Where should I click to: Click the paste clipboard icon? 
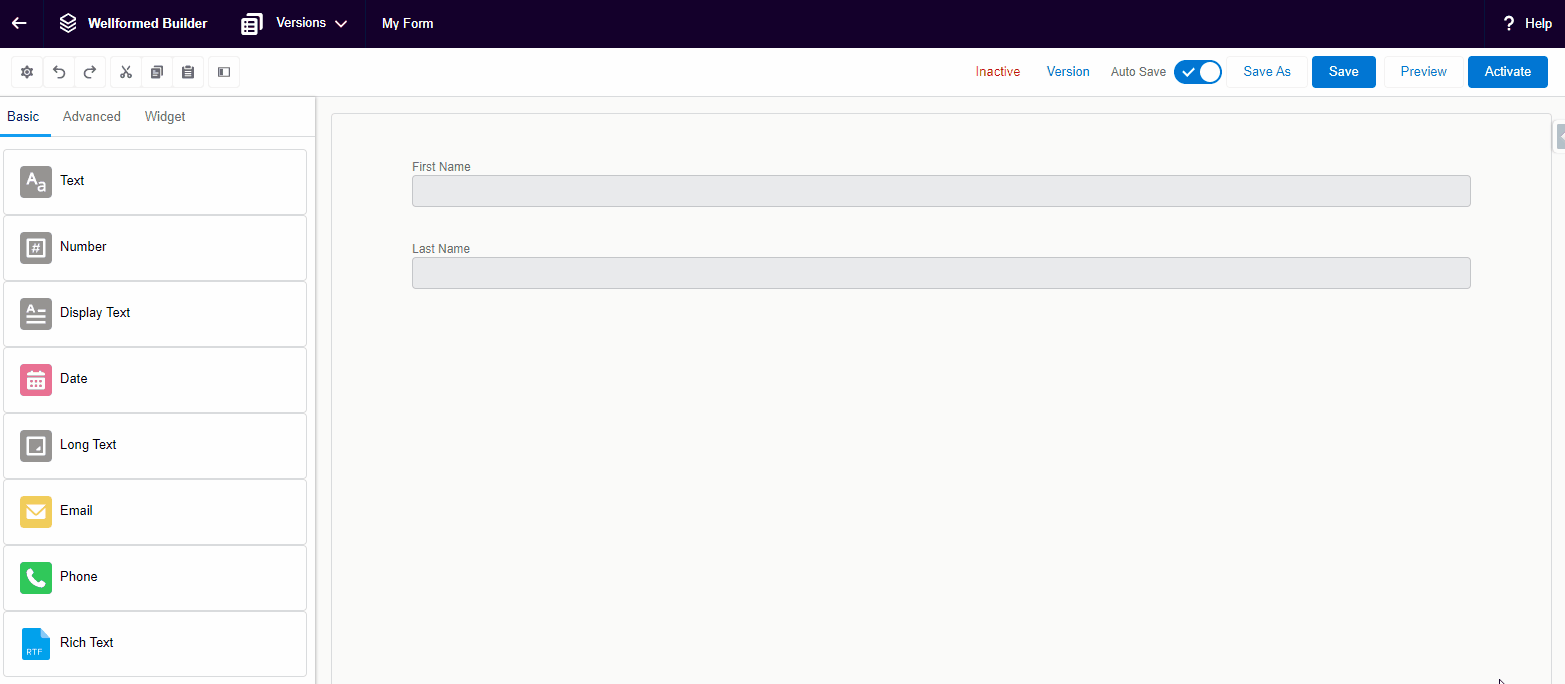point(187,72)
